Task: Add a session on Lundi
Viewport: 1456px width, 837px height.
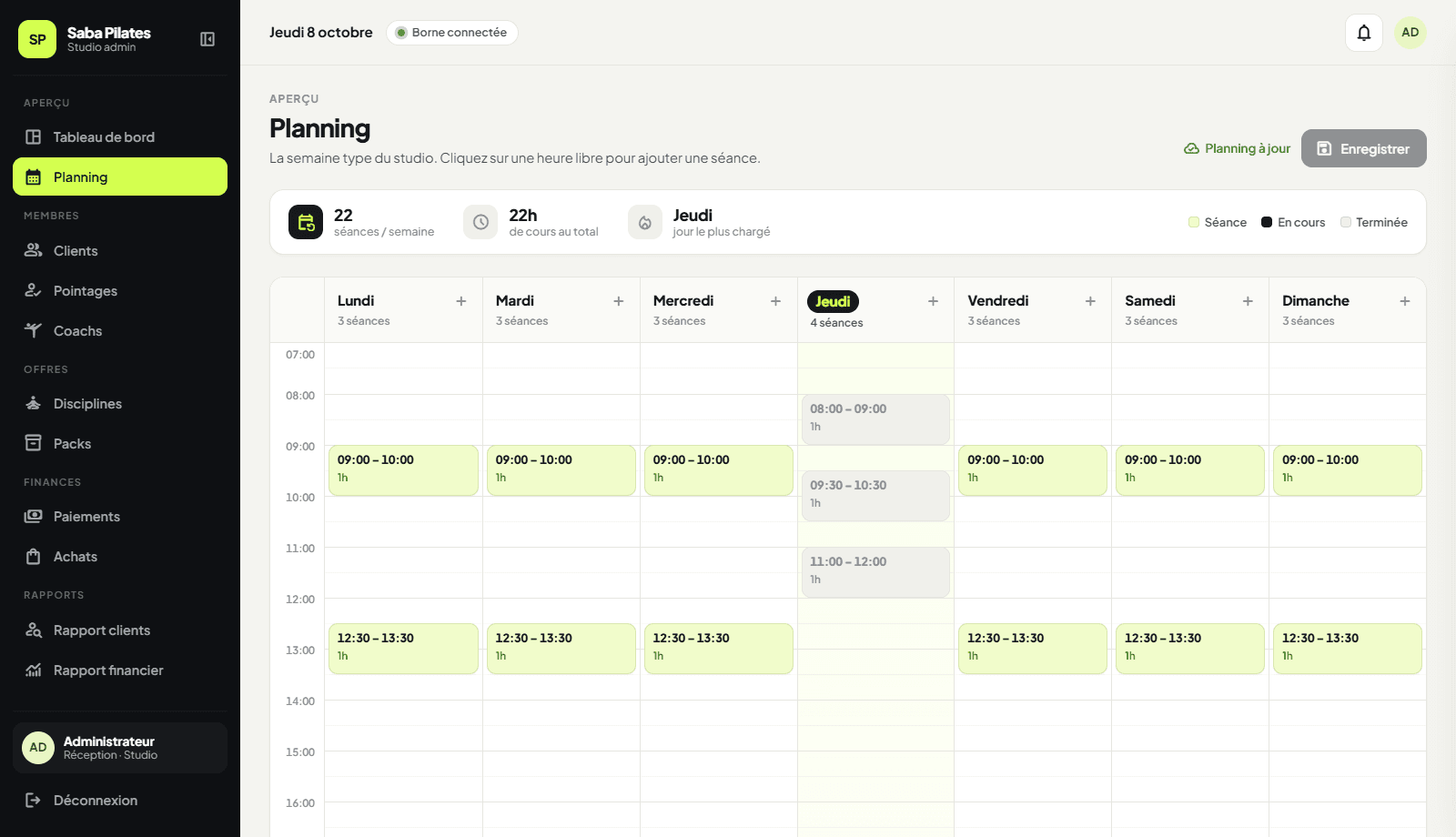Action: pos(461,301)
